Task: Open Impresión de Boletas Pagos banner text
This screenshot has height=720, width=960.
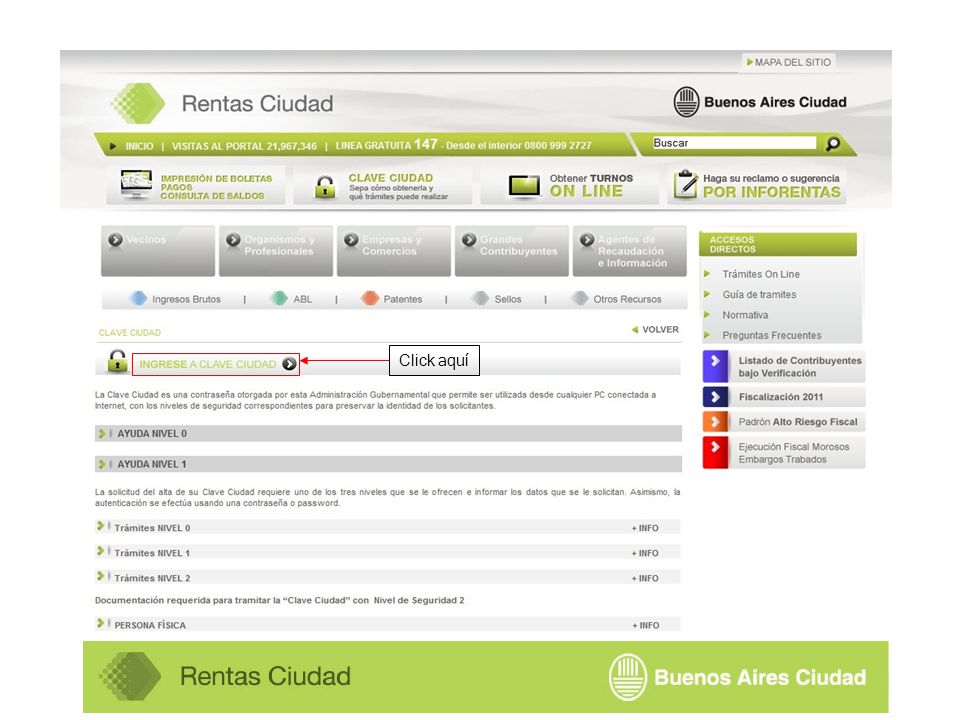Action: [216, 187]
